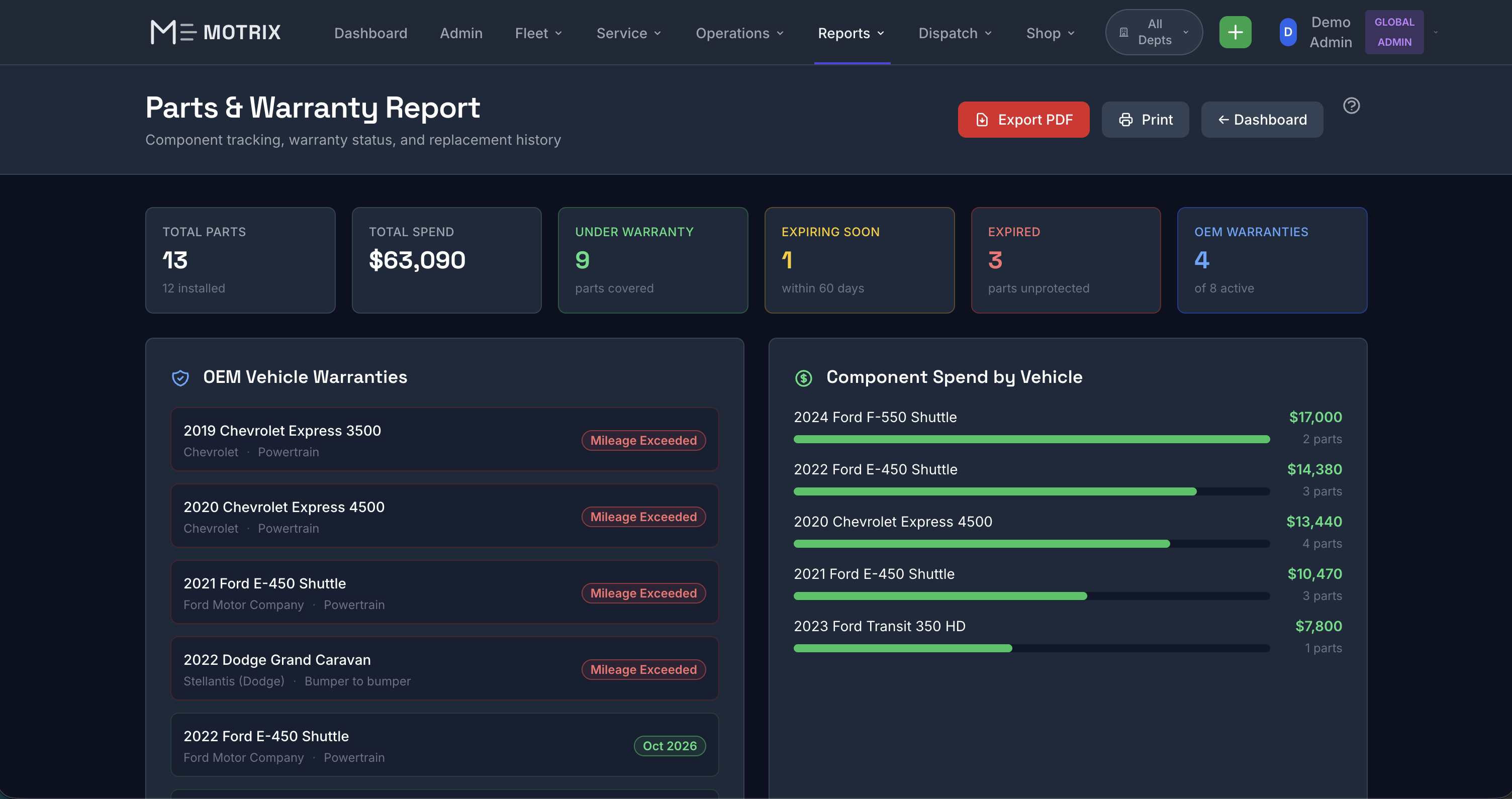Toggle the GLOBAL ADMIN role badge

click(1394, 32)
